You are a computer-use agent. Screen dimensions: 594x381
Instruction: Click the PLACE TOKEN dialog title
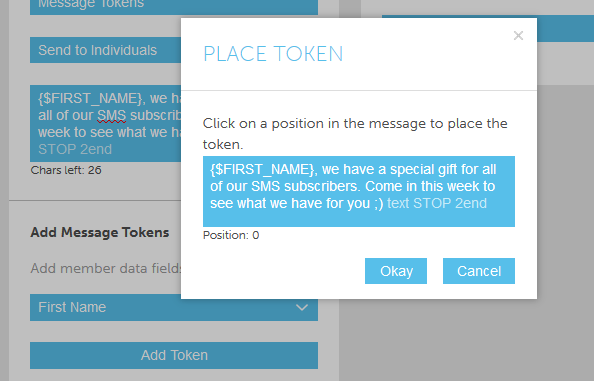coord(273,54)
